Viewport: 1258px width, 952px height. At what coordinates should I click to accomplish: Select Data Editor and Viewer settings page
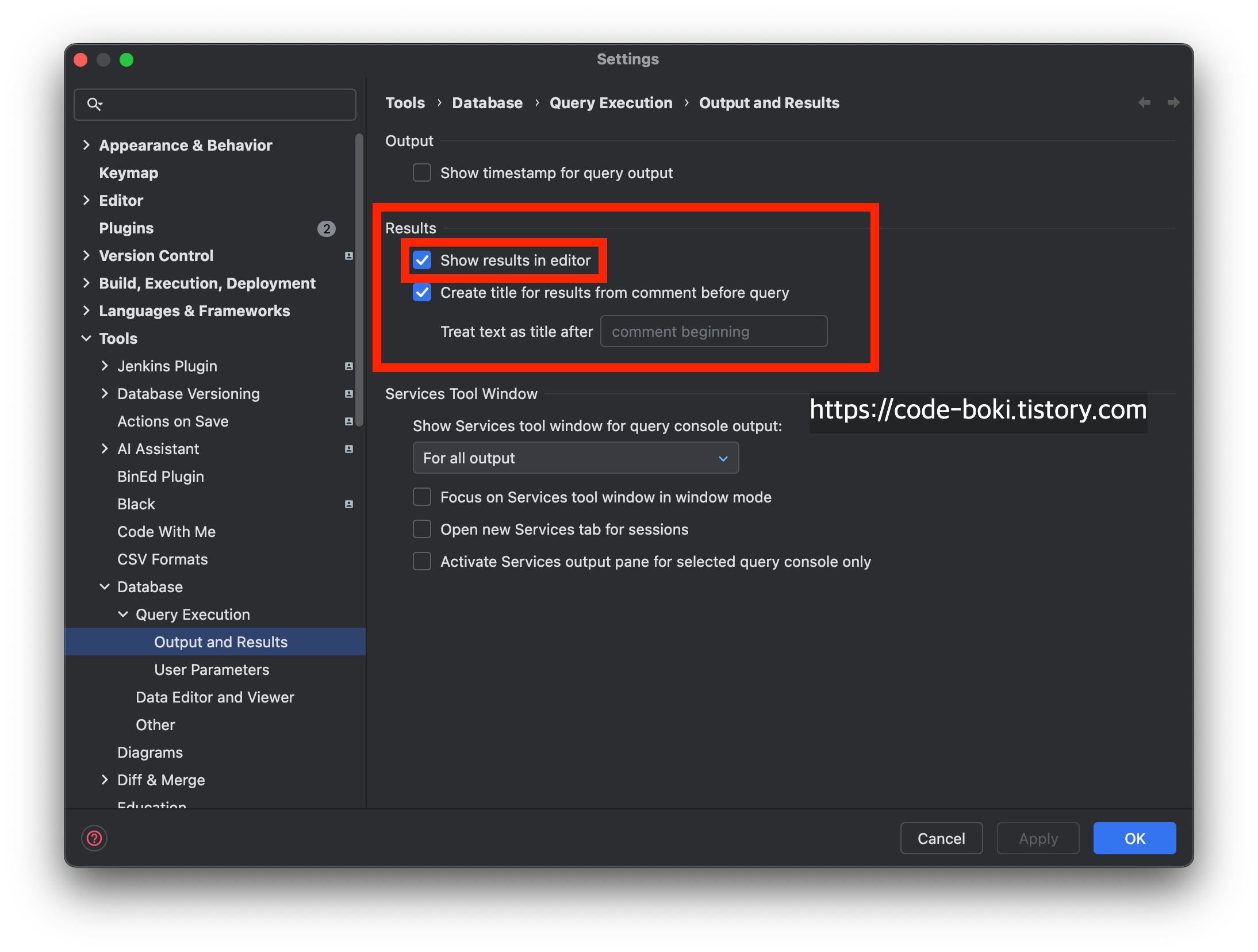click(214, 697)
